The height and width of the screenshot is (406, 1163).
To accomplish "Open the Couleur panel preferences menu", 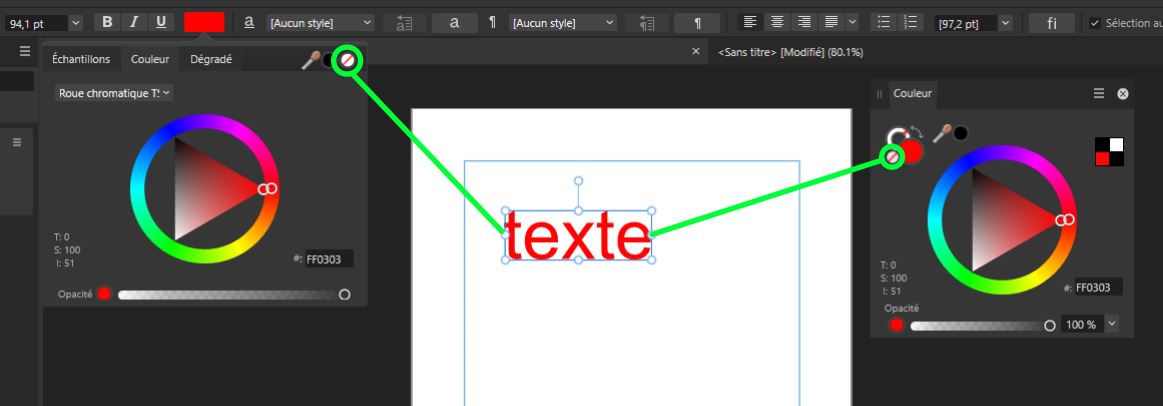I will coord(1099,94).
